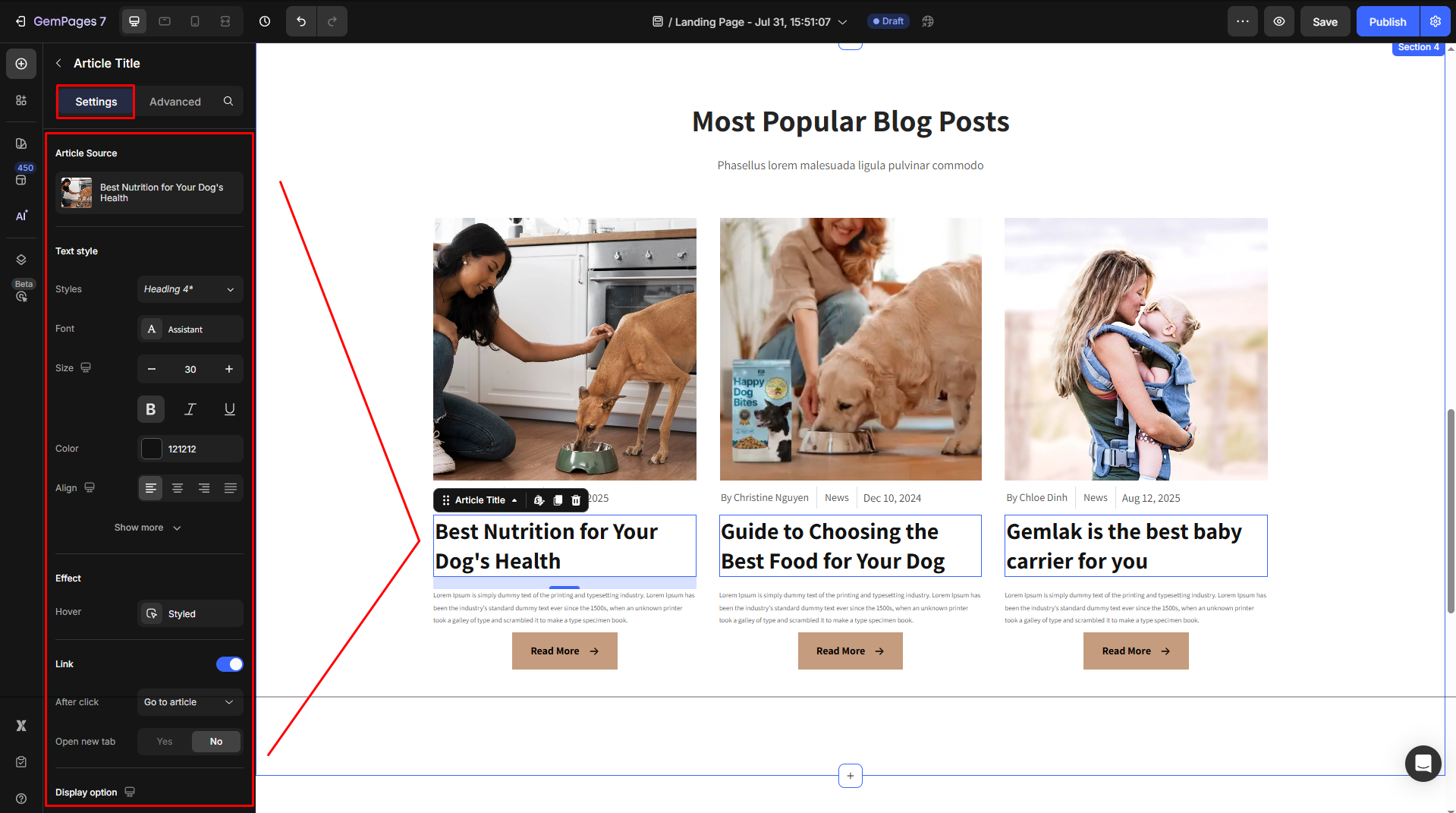The image size is (1456, 813).
Task: Open the layers panel in the sidebar
Action: point(21,260)
